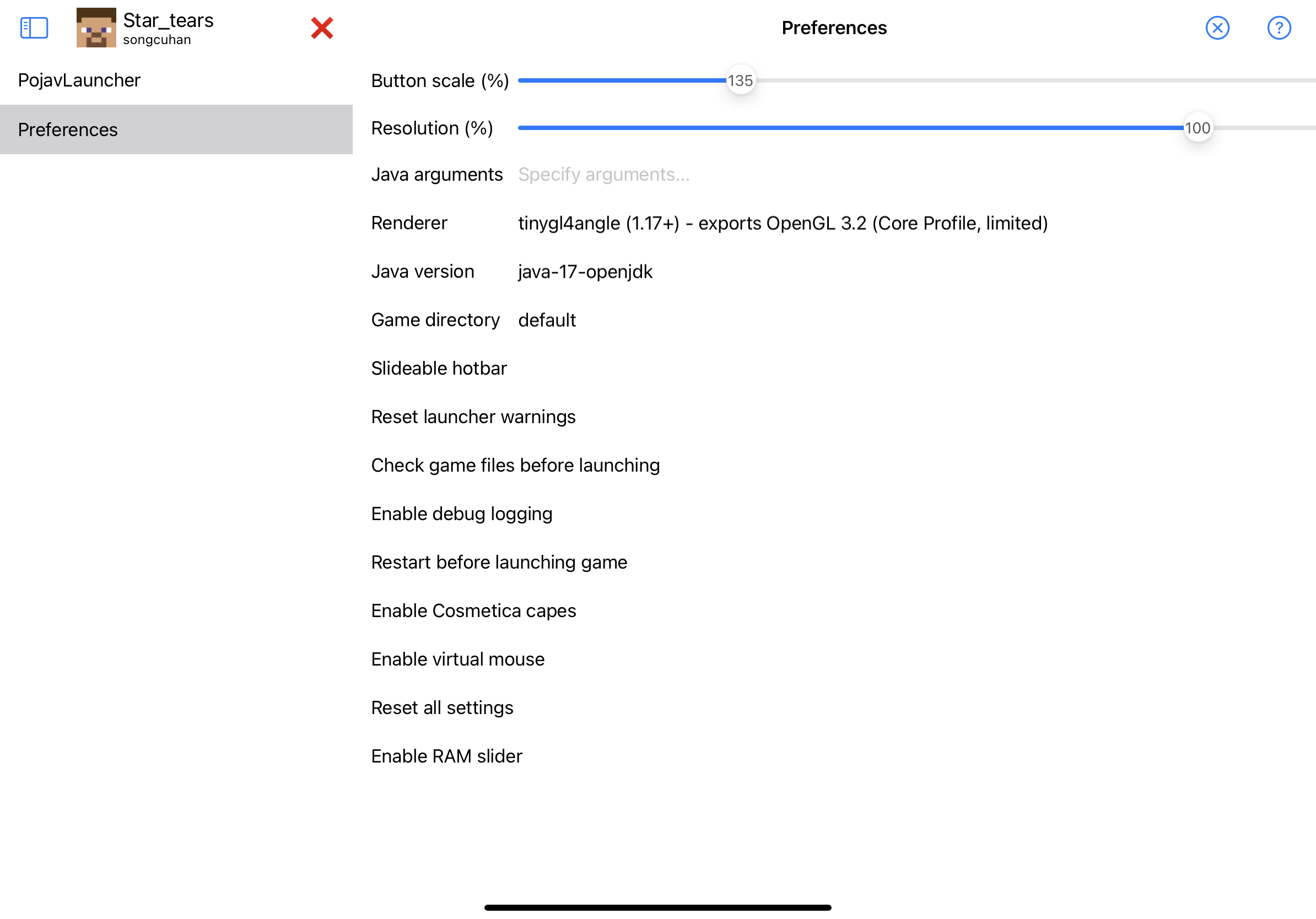Open the Renderer tinygl4angle selection
This screenshot has width=1316, height=919.
point(783,223)
